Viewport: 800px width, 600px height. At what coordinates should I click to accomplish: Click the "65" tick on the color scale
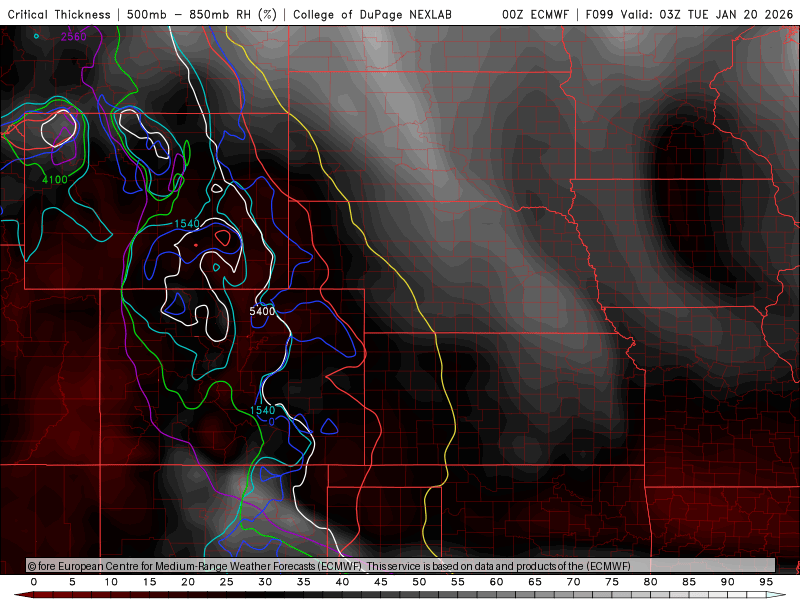point(535,582)
